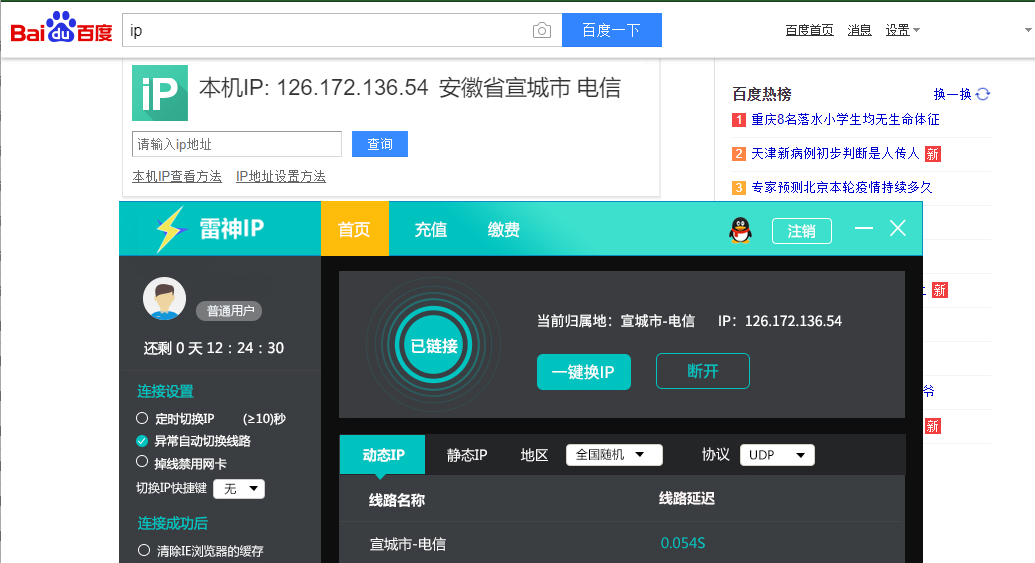Click the 普通用户 badge
The image size is (1035, 563).
[229, 310]
